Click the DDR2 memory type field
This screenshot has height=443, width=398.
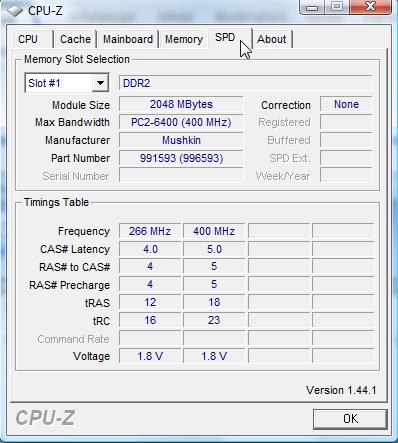pos(245,83)
